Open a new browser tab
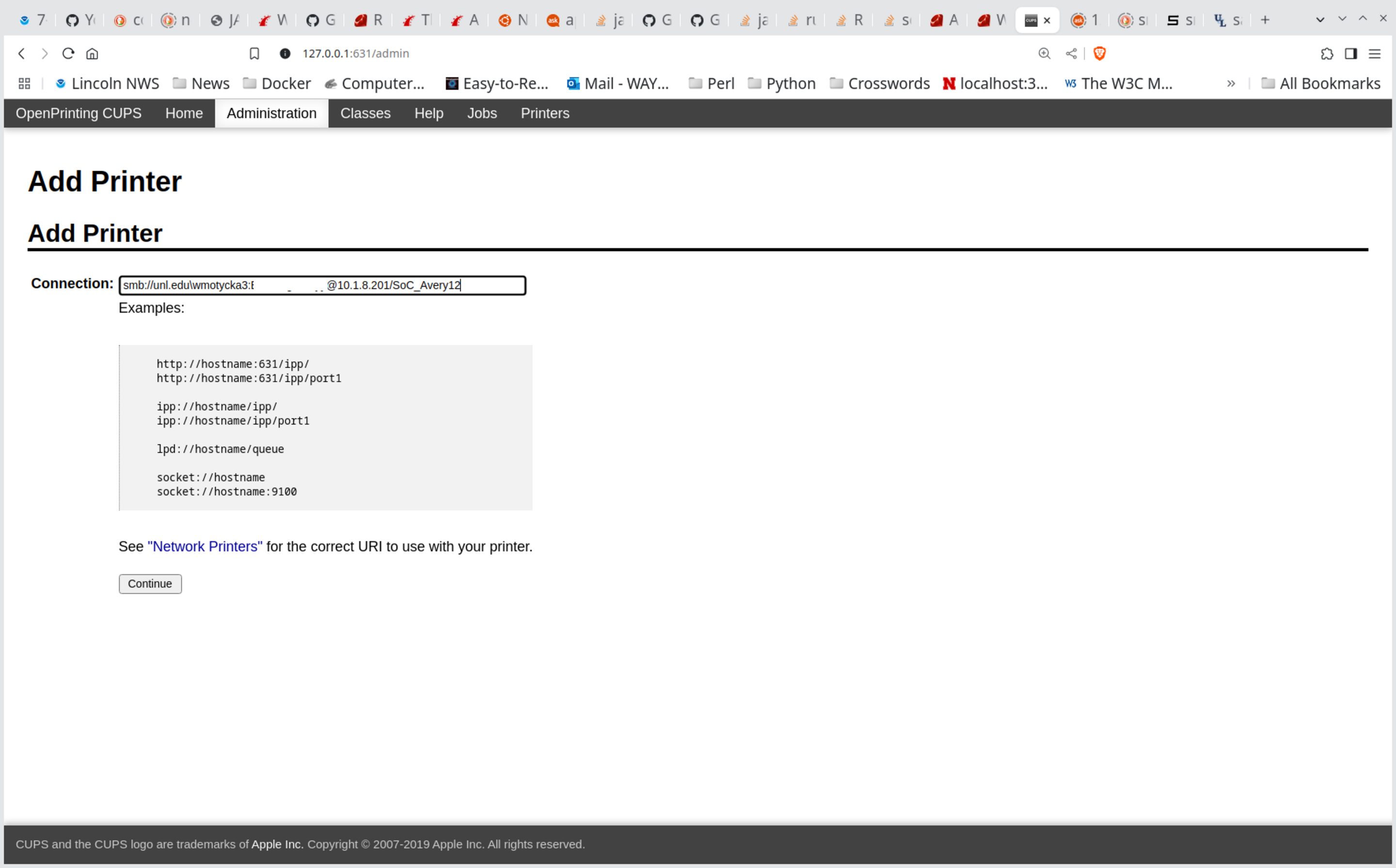1396x868 pixels. coord(1265,20)
